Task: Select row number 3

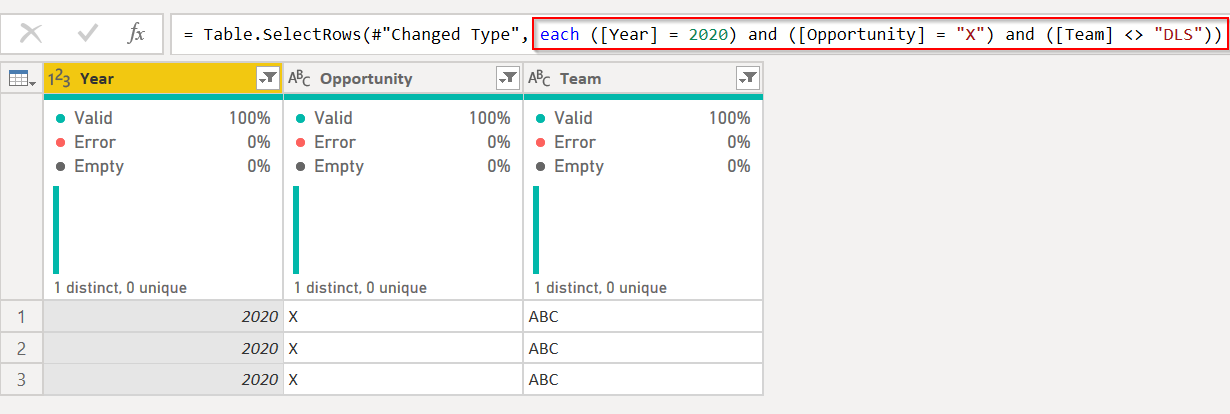Action: 22,379
